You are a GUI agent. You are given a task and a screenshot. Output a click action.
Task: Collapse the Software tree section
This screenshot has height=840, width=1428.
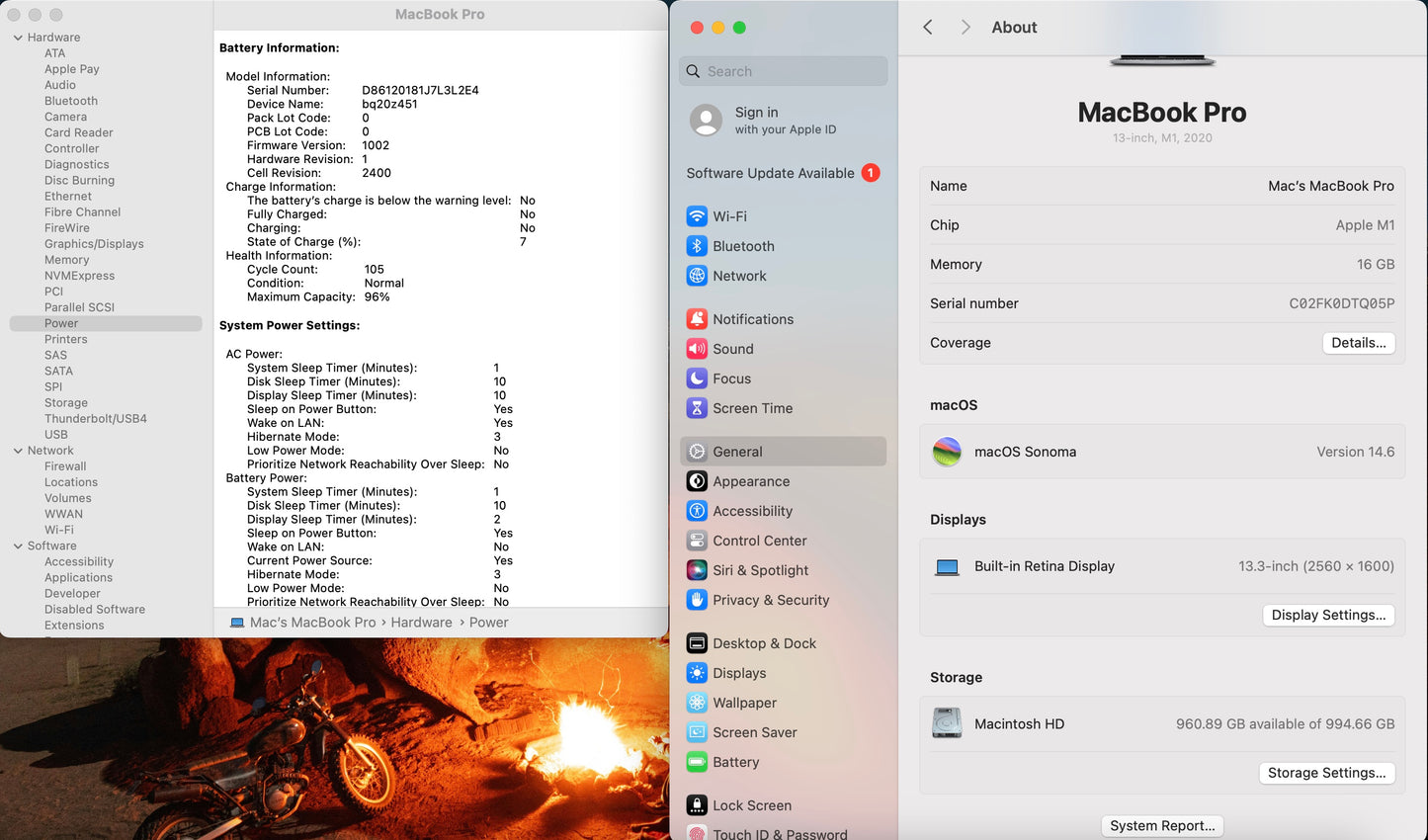click(18, 546)
